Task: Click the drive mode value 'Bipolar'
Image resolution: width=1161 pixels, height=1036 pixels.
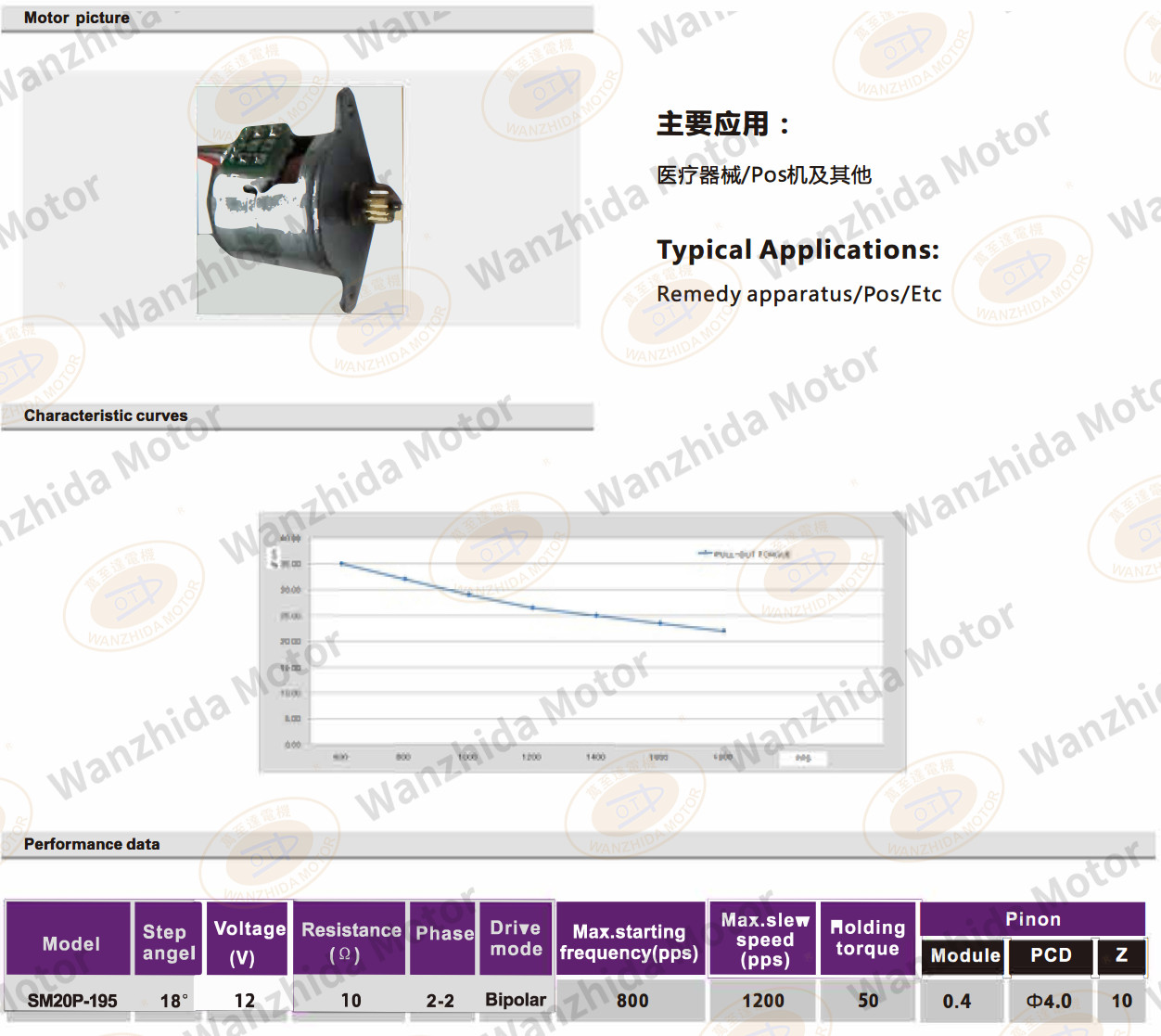Action: coord(516,1000)
